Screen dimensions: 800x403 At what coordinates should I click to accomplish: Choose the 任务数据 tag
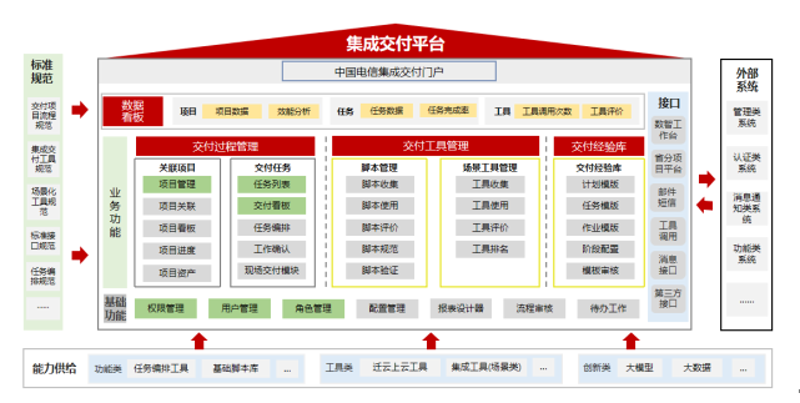pyautogui.click(x=386, y=111)
